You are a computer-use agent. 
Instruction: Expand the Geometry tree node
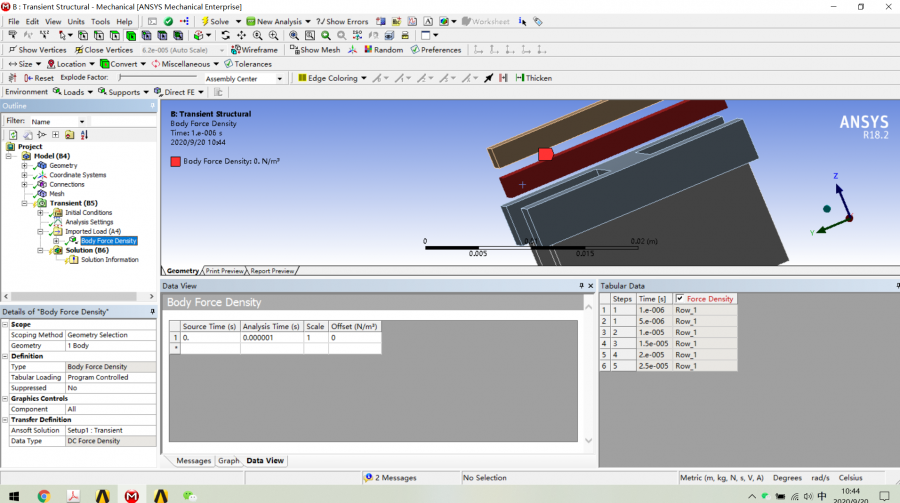(25, 165)
